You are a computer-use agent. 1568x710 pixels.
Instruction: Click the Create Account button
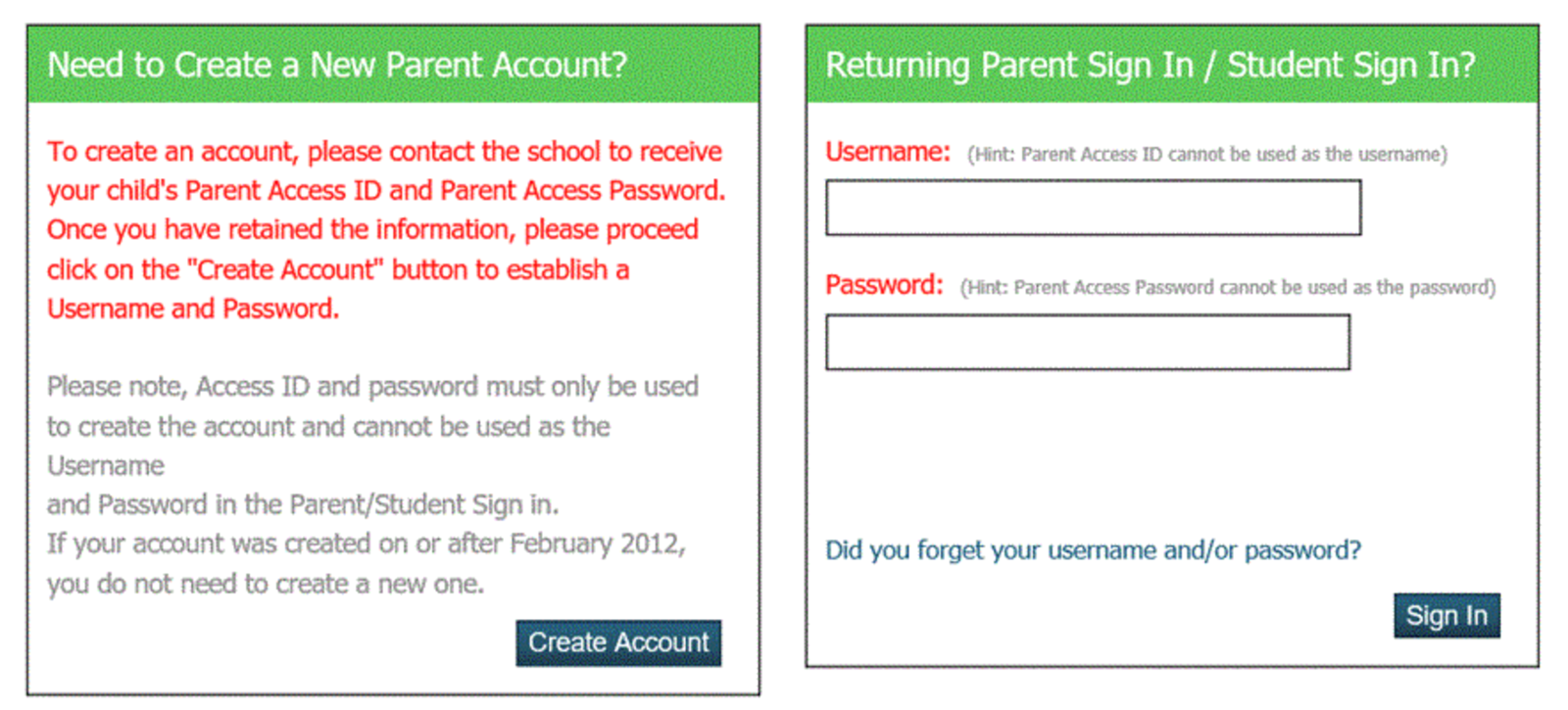tap(618, 642)
